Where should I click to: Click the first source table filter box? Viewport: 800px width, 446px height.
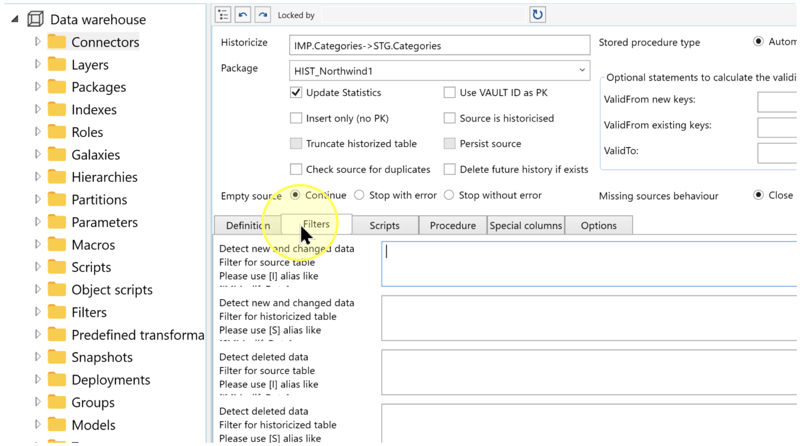(x=589, y=264)
